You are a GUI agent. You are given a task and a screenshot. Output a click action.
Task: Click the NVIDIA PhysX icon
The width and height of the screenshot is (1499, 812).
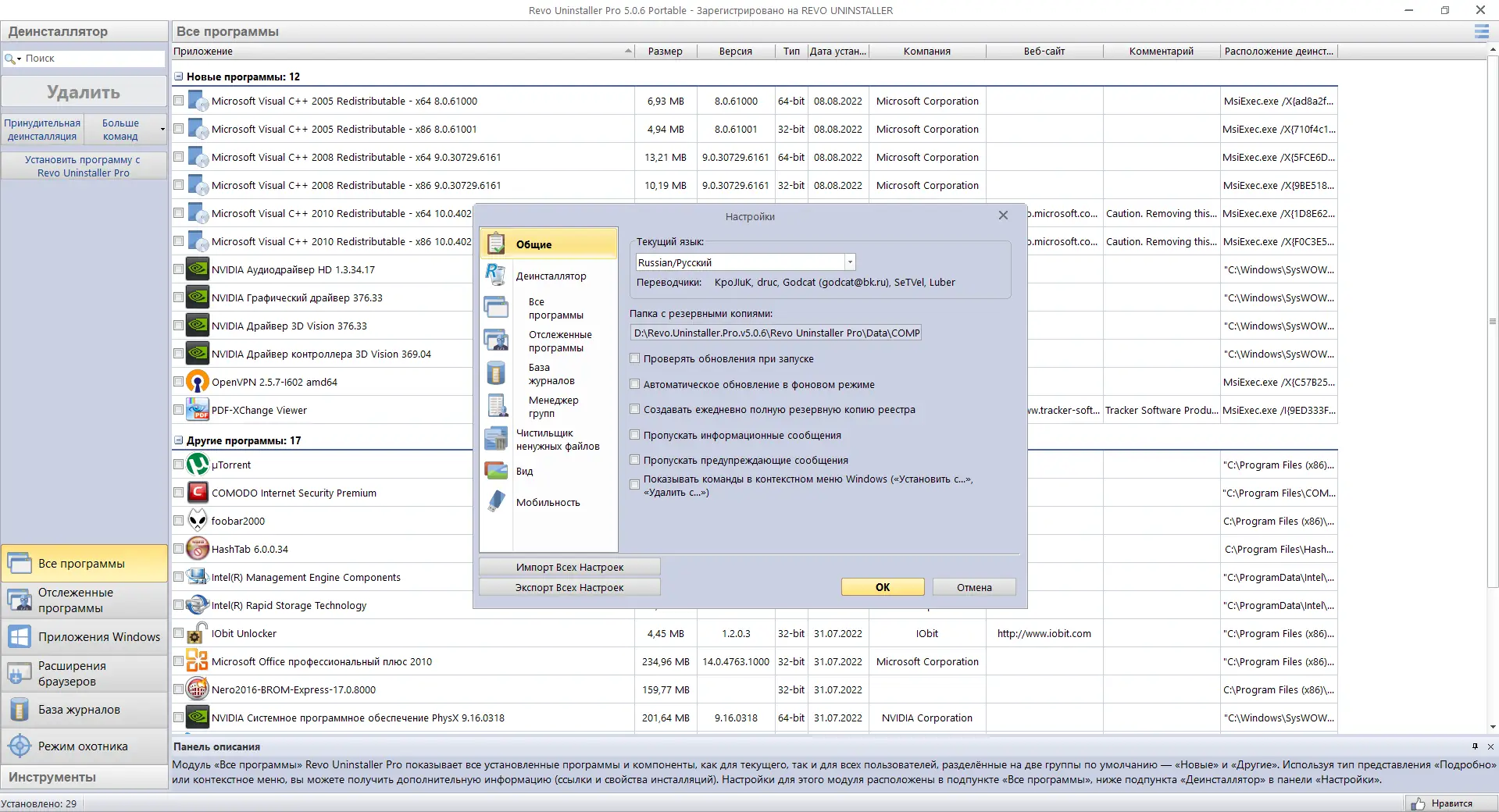(x=198, y=718)
